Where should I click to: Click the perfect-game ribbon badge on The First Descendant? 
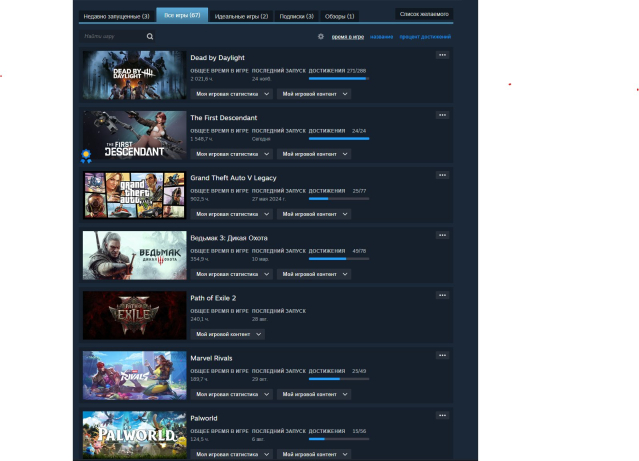86,154
